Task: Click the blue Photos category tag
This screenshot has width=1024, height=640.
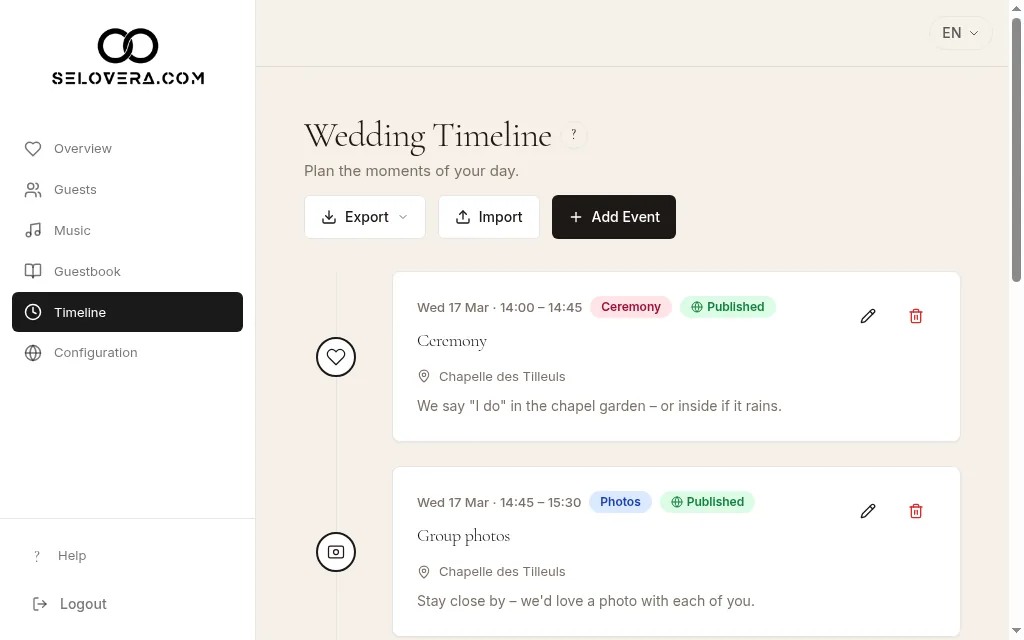Action: [620, 502]
